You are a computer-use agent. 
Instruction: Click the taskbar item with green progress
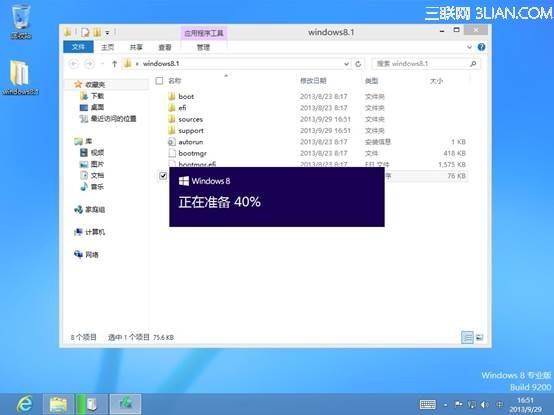[92, 404]
